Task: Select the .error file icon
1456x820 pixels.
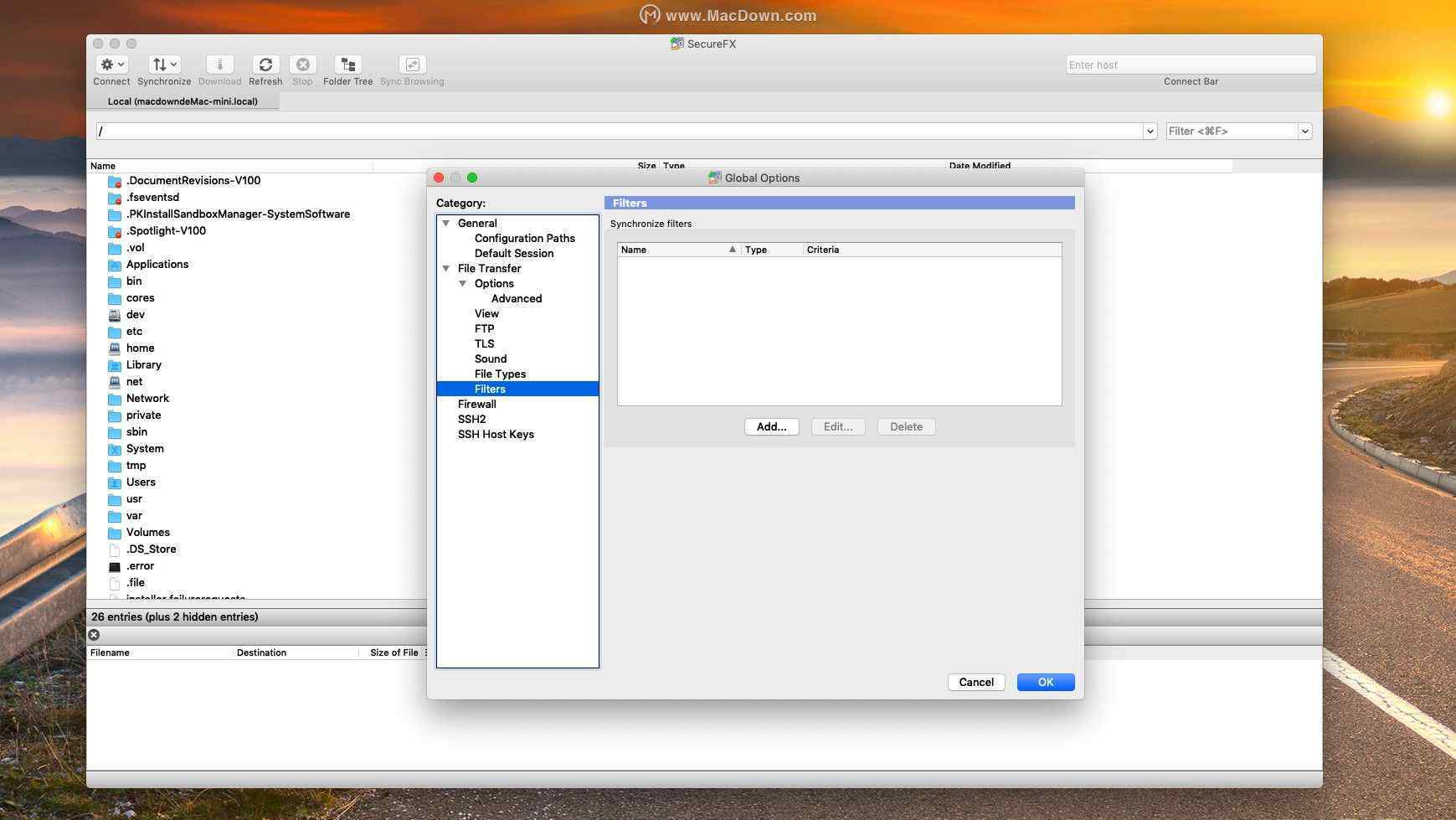Action: pyautogui.click(x=115, y=566)
